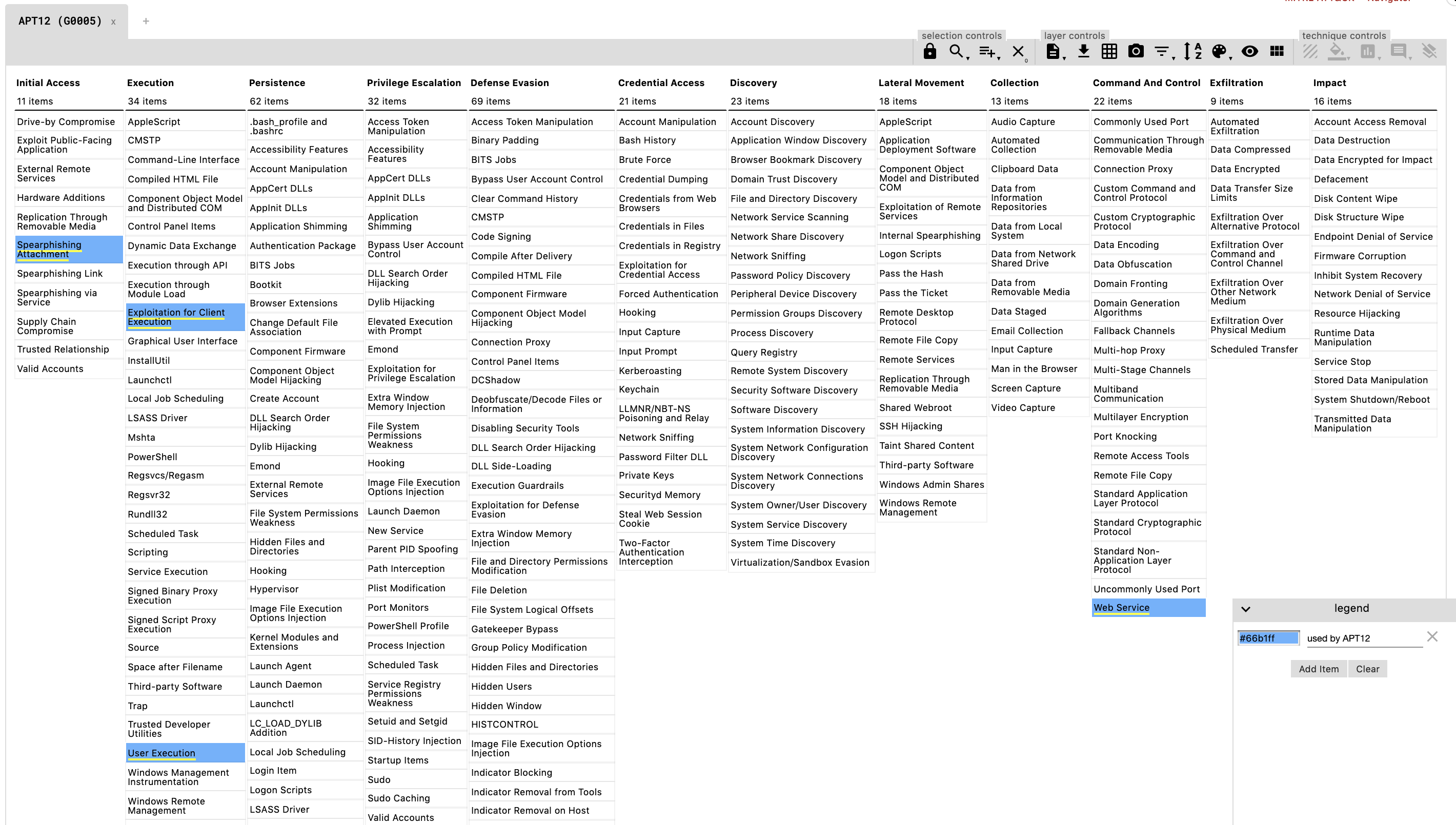Toggle the selection lock
This screenshot has height=825, width=1456.
(x=929, y=52)
